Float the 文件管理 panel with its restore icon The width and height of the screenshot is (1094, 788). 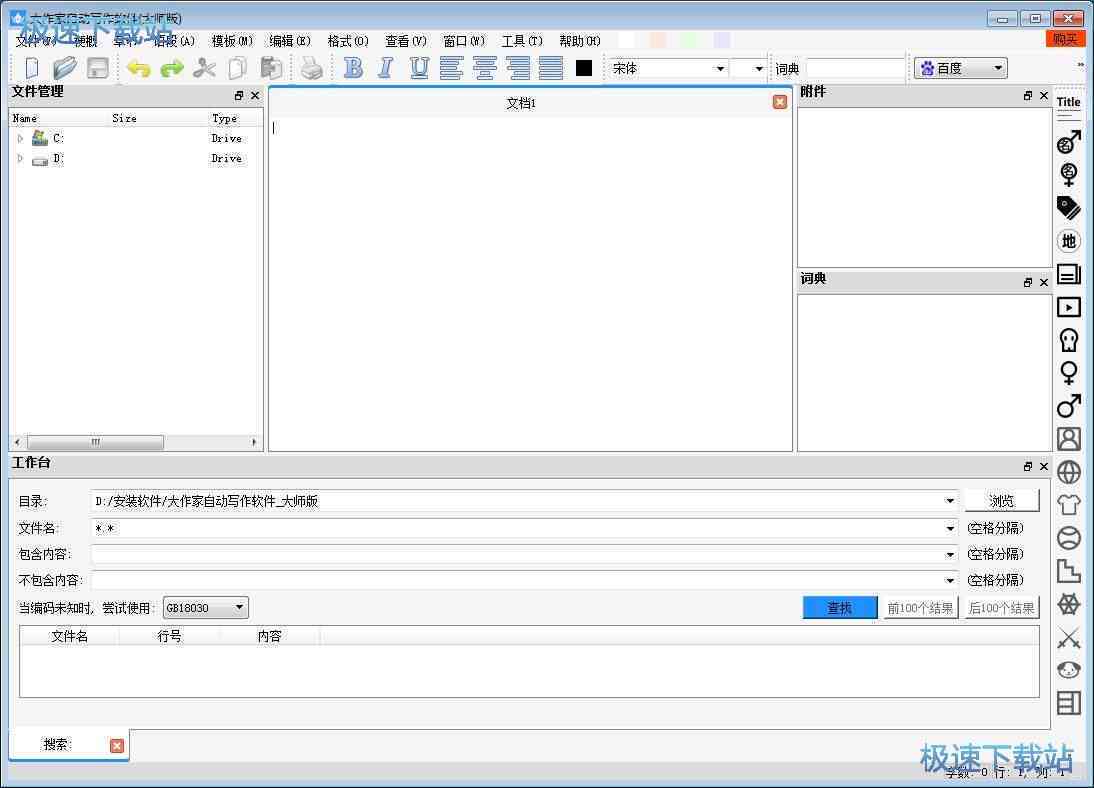239,96
